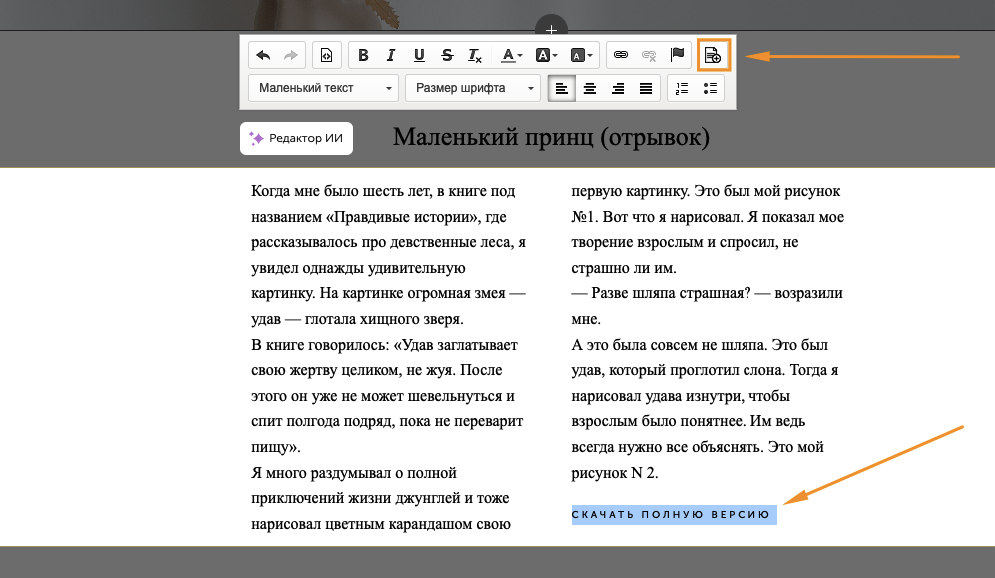Click the undo arrow in the toolbar

264,55
